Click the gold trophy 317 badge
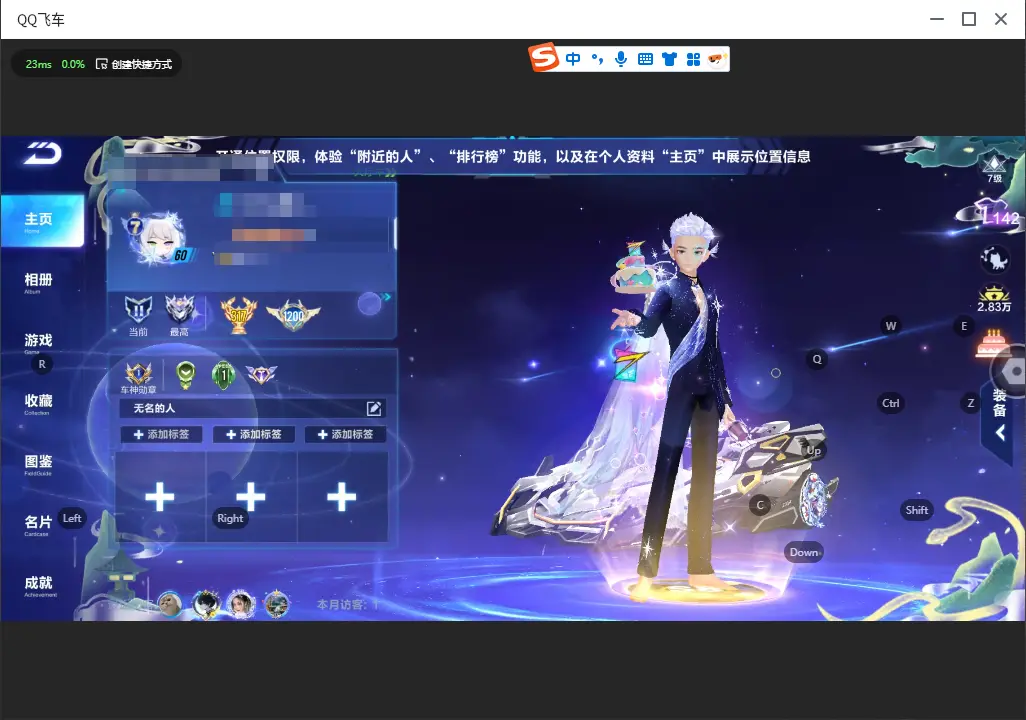This screenshot has width=1026, height=720. pos(239,315)
